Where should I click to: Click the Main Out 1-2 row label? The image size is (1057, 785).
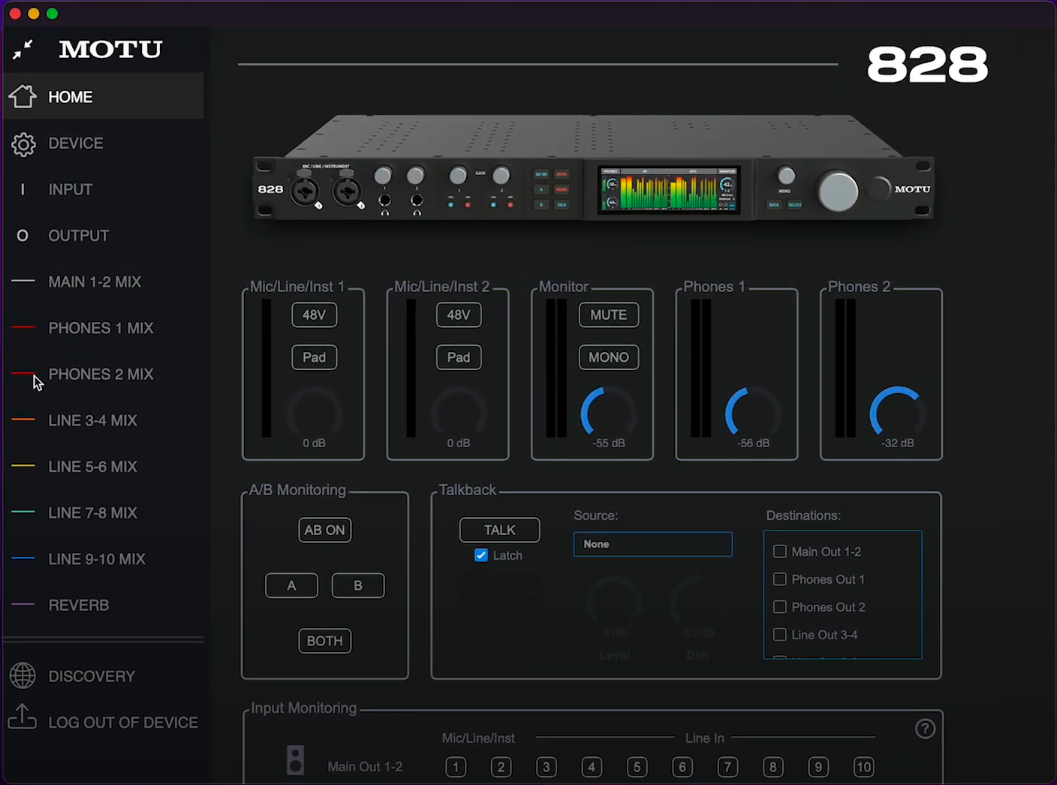coord(365,767)
